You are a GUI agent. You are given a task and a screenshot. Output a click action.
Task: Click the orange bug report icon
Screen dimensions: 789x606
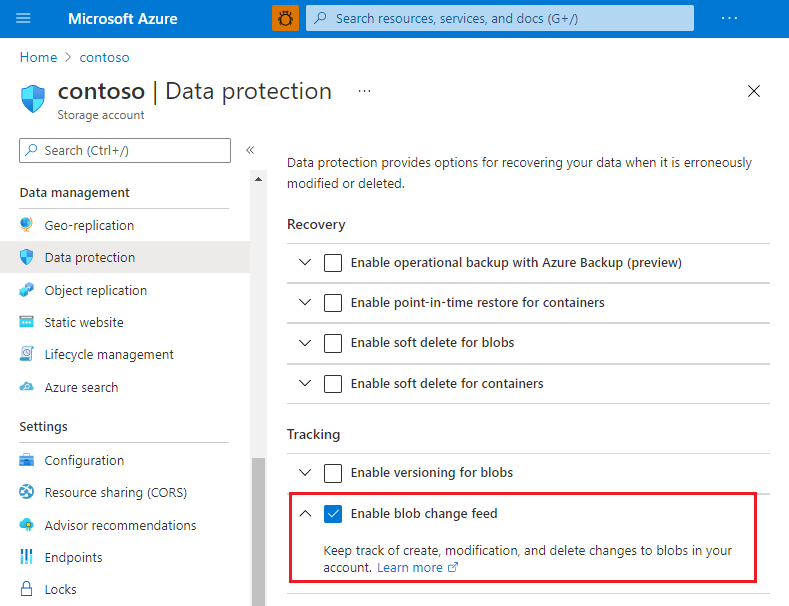coord(285,18)
